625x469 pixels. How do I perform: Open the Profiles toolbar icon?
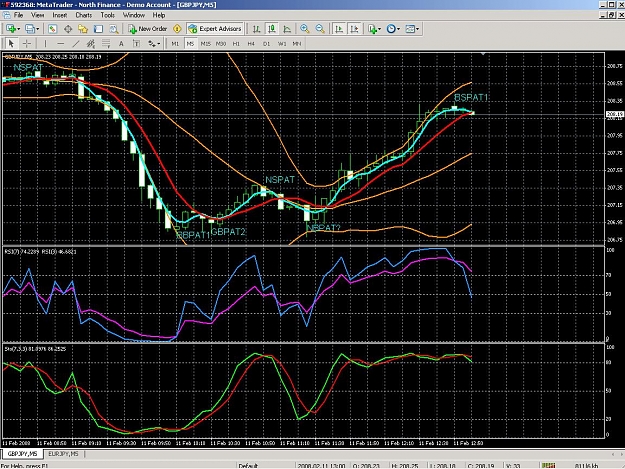[30, 29]
